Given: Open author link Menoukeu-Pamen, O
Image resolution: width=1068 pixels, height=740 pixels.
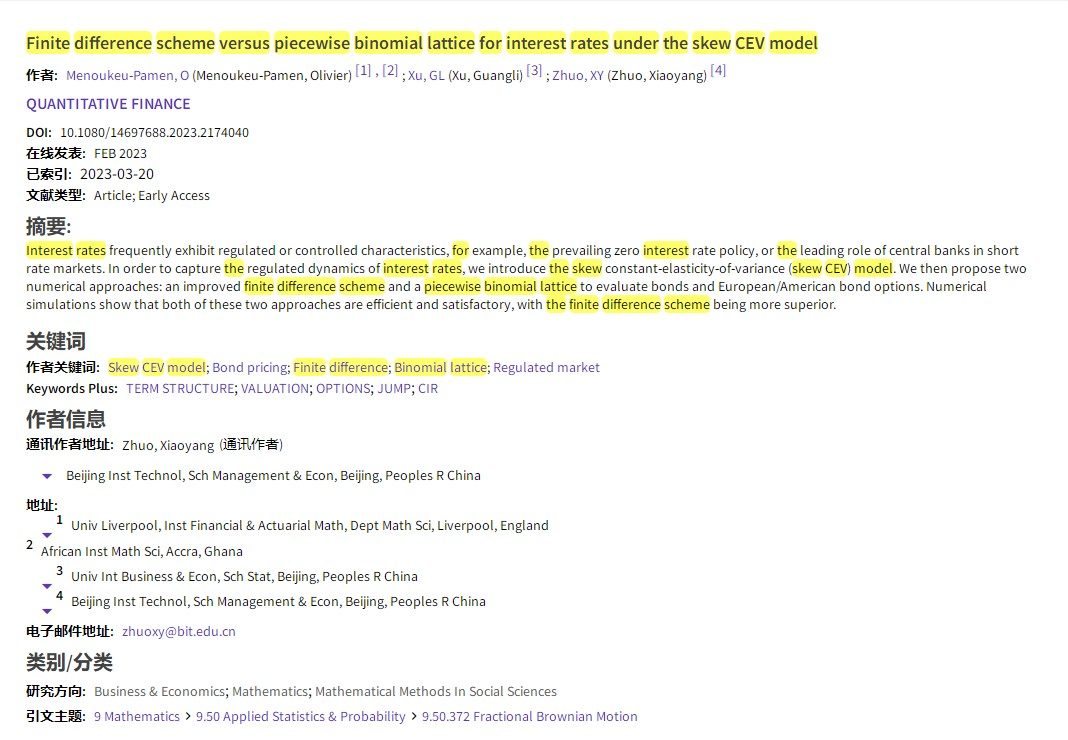Looking at the screenshot, I should (127, 75).
